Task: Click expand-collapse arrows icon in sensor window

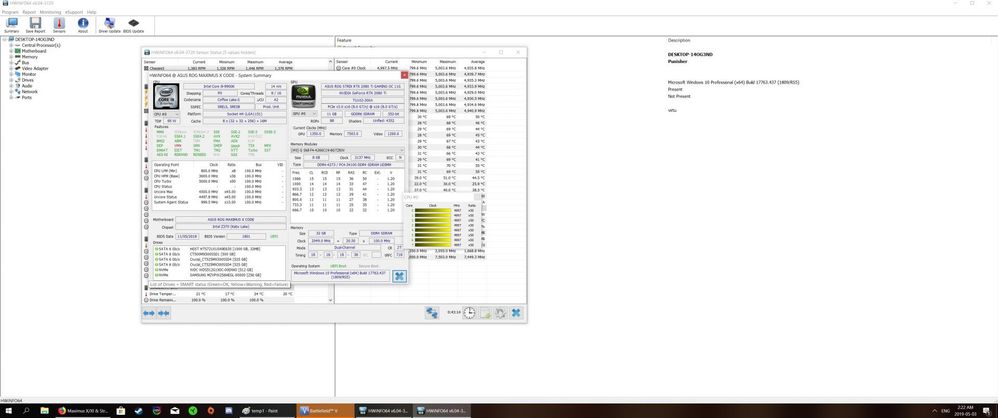Action: click(x=149, y=313)
